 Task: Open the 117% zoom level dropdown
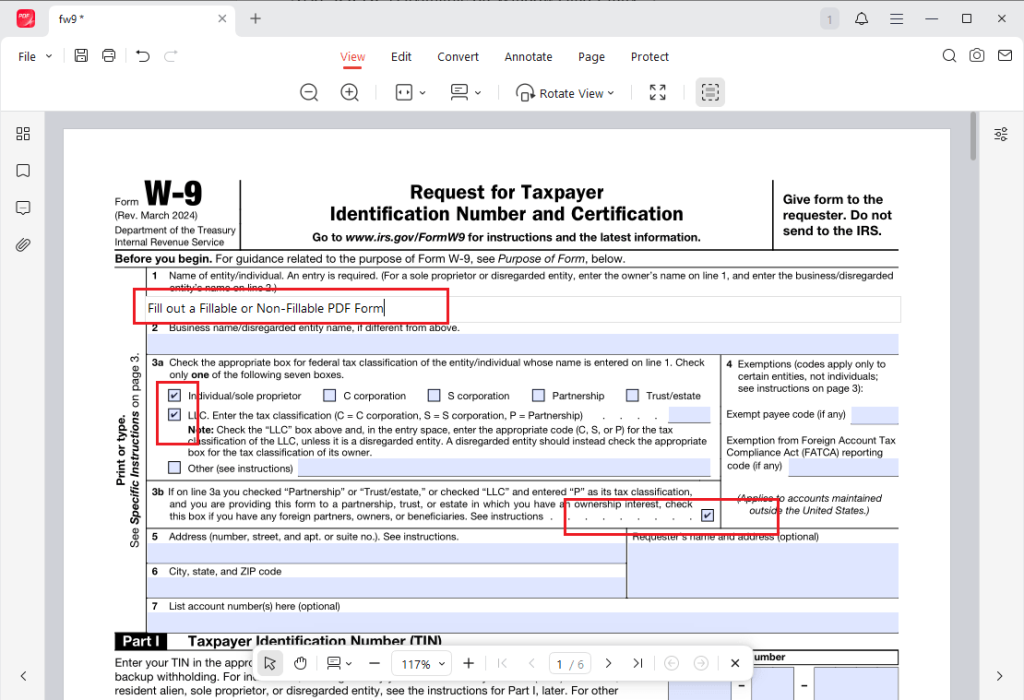(422, 664)
